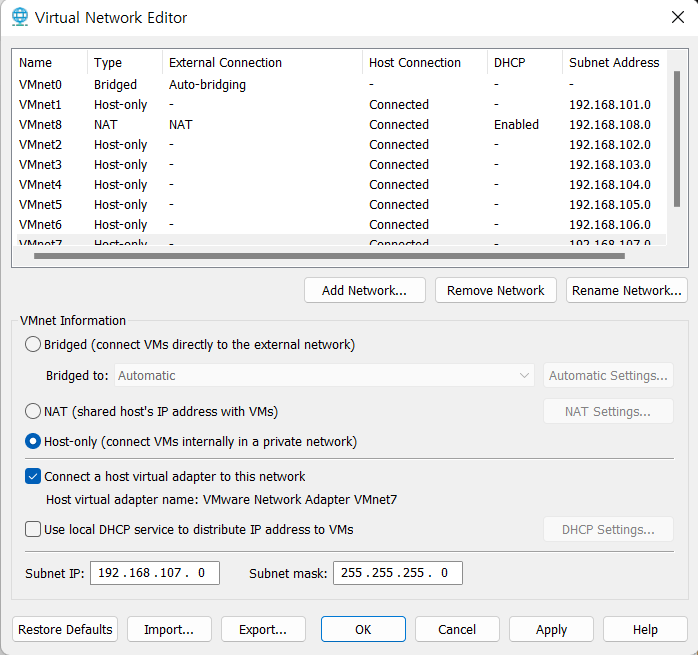
Task: Click the Bridged type cell of VMnet0
Action: point(115,85)
